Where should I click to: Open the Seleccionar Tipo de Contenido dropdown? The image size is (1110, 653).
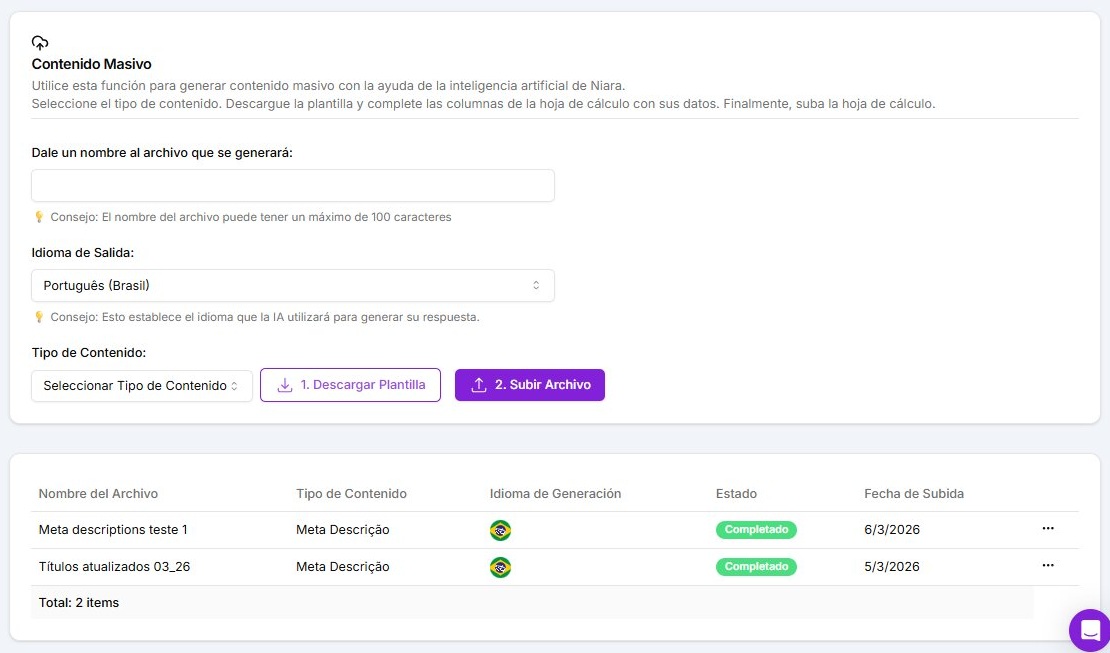pos(141,385)
